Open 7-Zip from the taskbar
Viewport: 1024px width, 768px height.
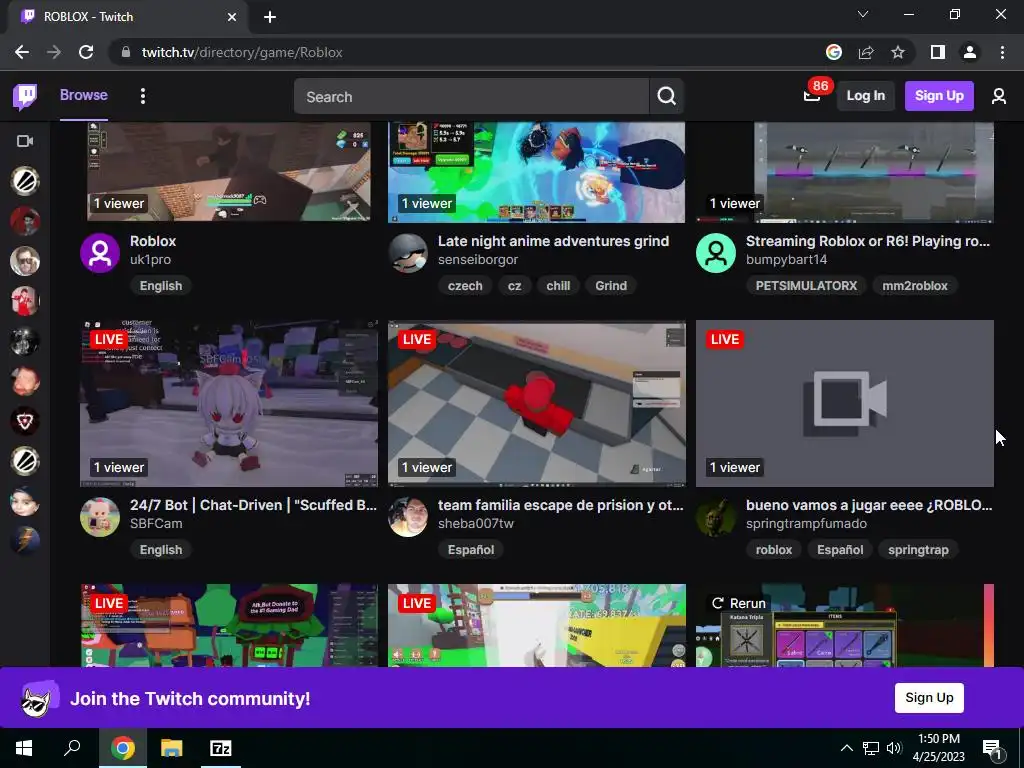(x=220, y=748)
